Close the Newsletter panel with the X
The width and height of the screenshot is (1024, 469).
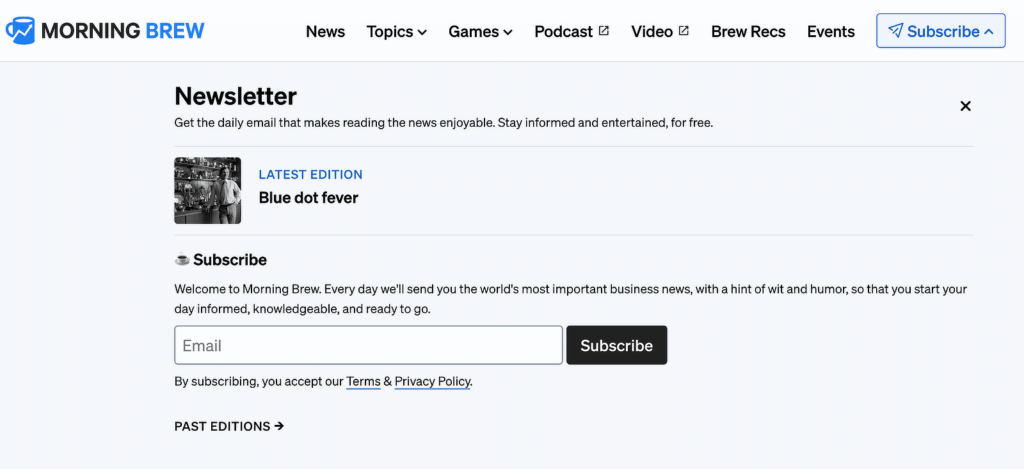click(965, 106)
